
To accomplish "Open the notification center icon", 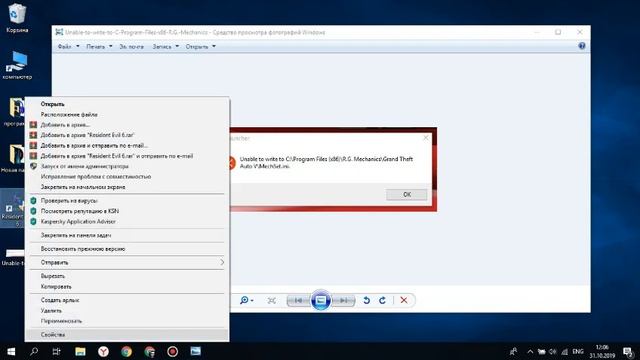I will [628, 351].
